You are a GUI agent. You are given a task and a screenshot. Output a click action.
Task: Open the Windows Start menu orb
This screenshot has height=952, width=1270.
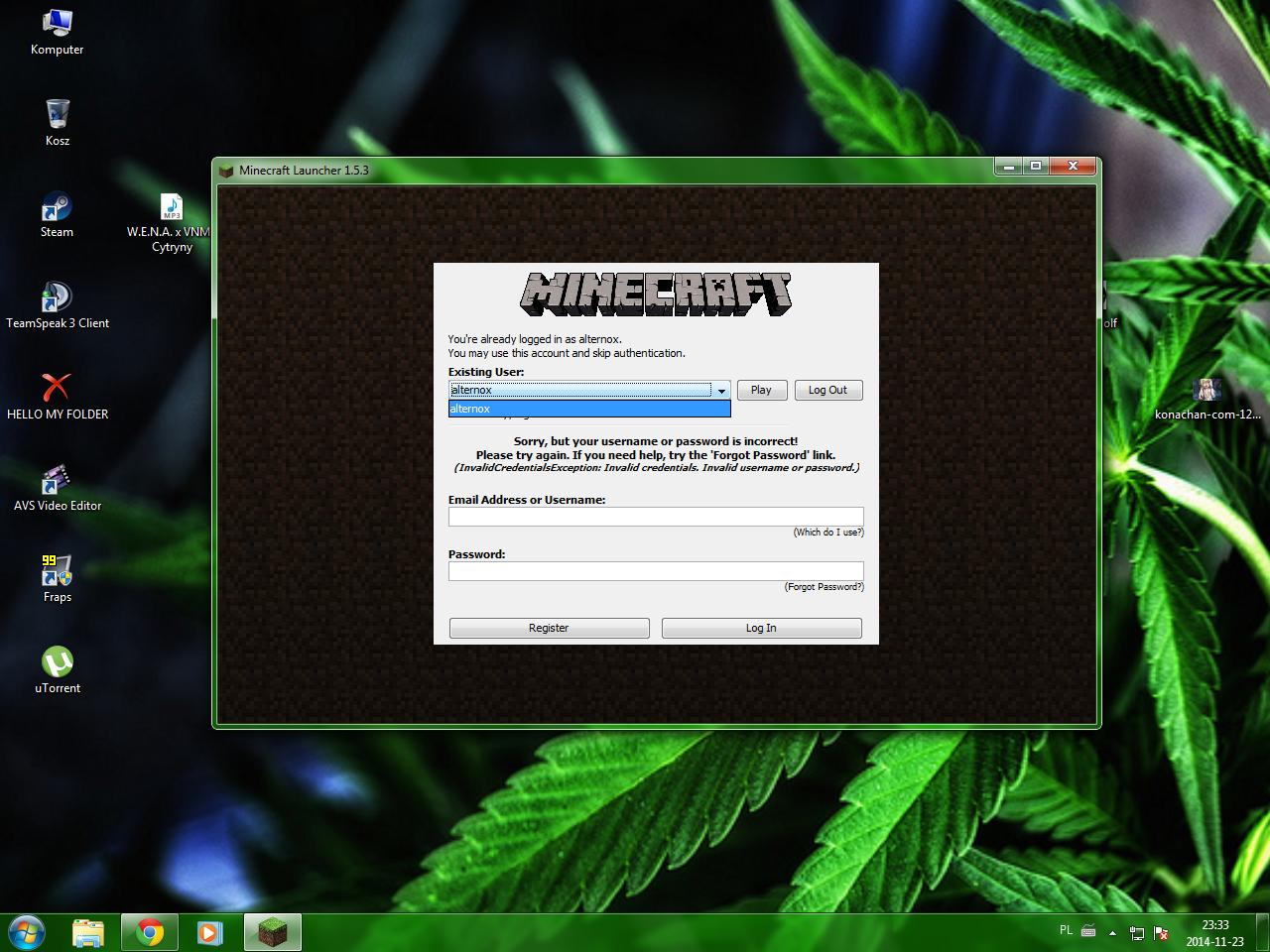[x=27, y=932]
